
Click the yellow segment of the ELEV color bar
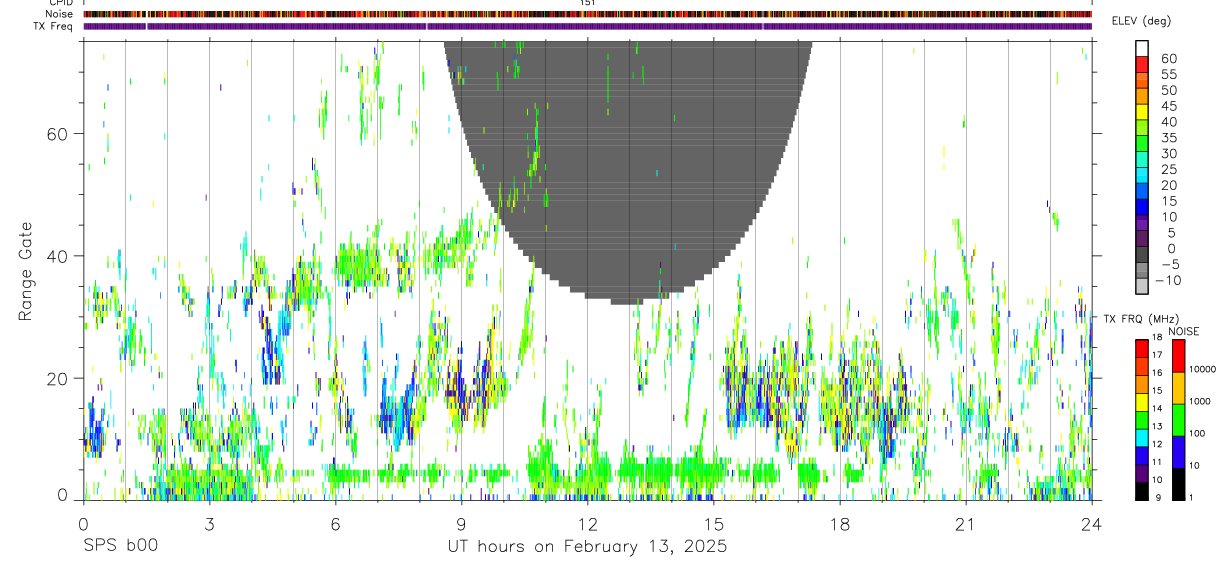(1142, 111)
